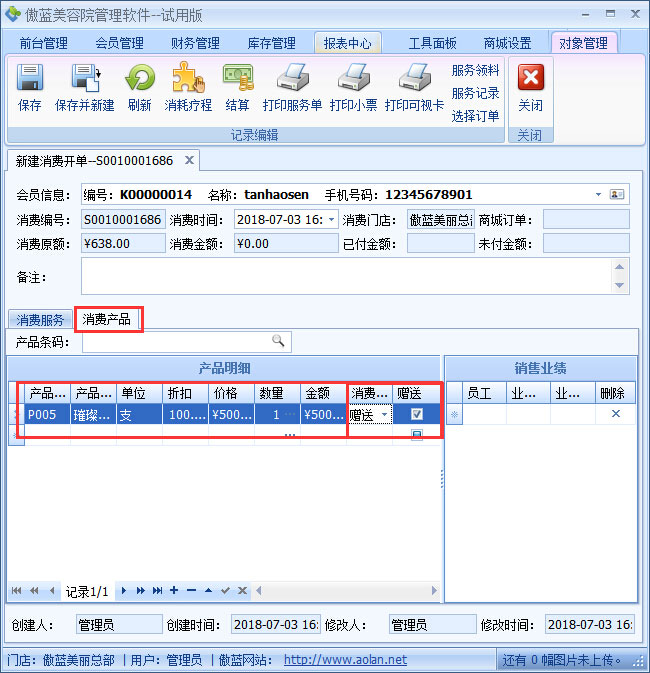Click the 结算 checkout money icon
The width and height of the screenshot is (650, 673).
coord(238,80)
